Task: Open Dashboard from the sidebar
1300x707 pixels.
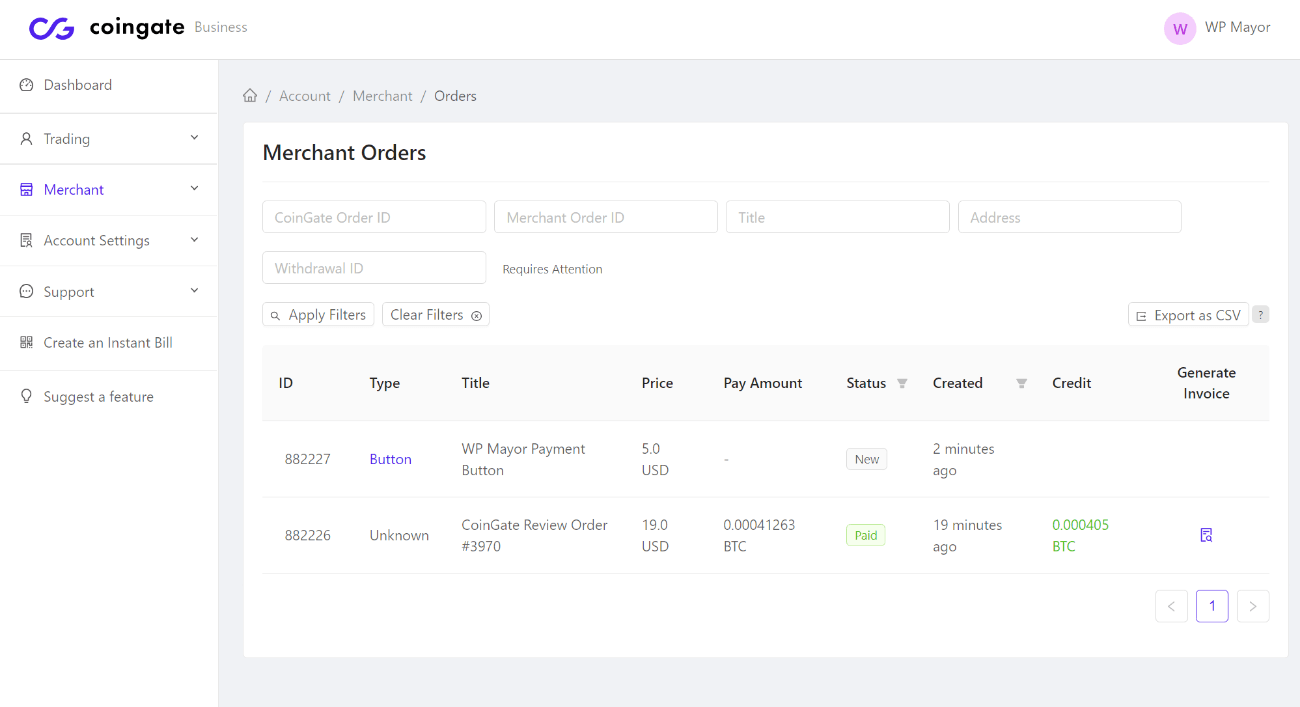Action: coord(109,85)
